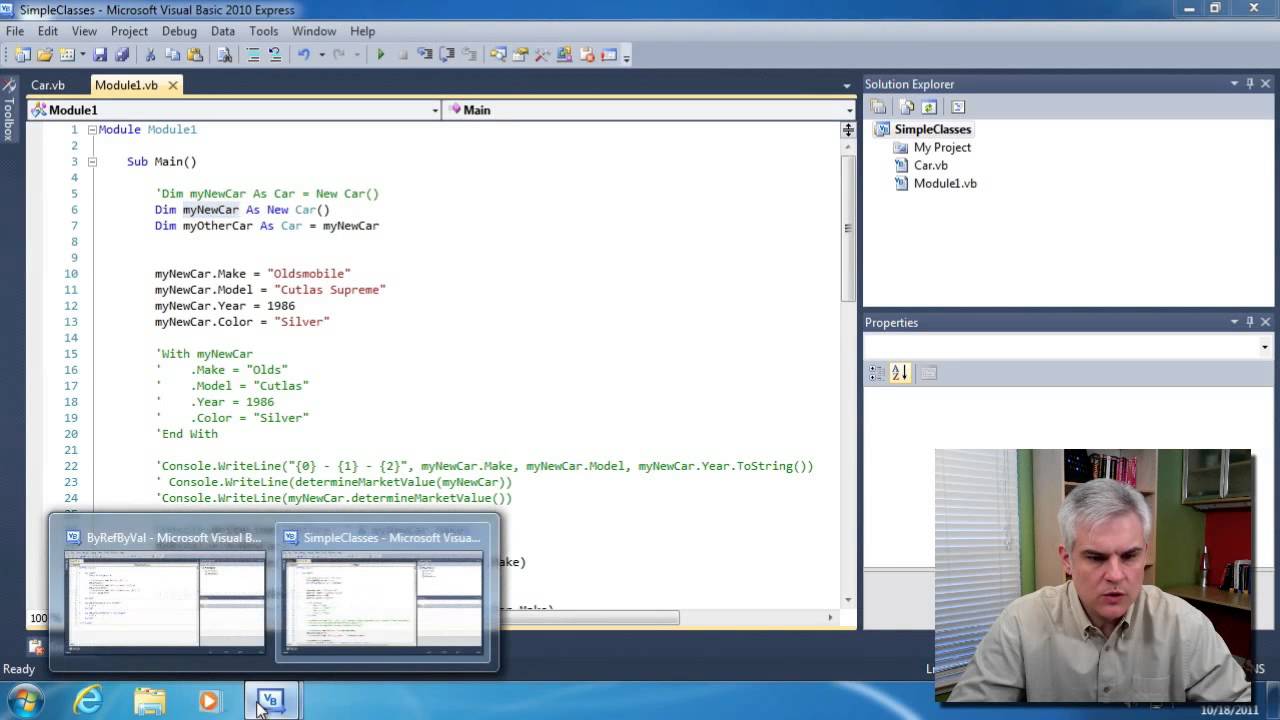Click the editor split bar handle
The width and height of the screenshot is (1280, 720).
pyautogui.click(x=848, y=130)
